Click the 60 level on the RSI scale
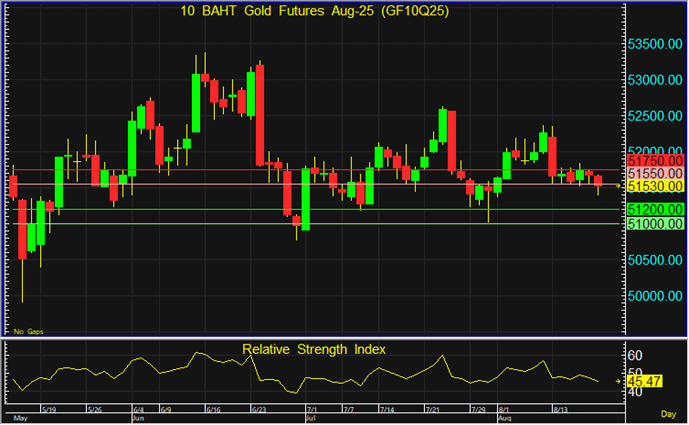 click(634, 355)
